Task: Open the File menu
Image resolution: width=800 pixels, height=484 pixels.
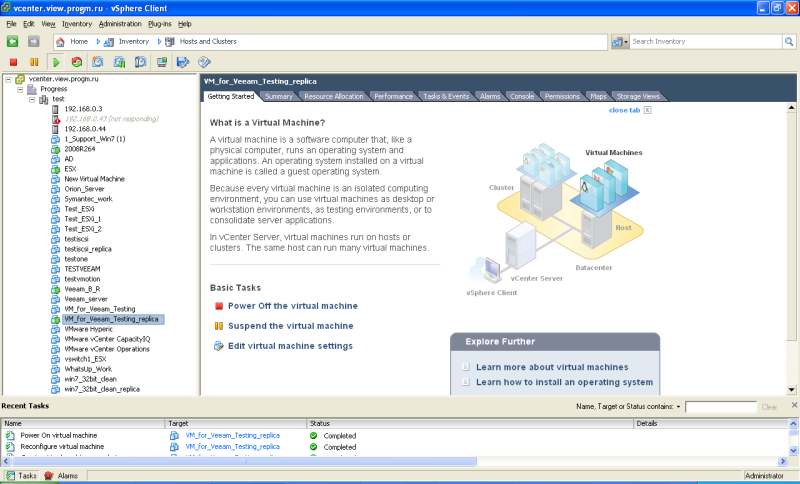Action: (11, 24)
